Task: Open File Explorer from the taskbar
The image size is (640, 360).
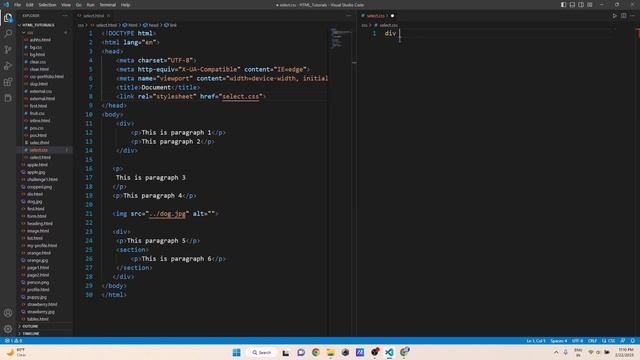Action: 331,352
